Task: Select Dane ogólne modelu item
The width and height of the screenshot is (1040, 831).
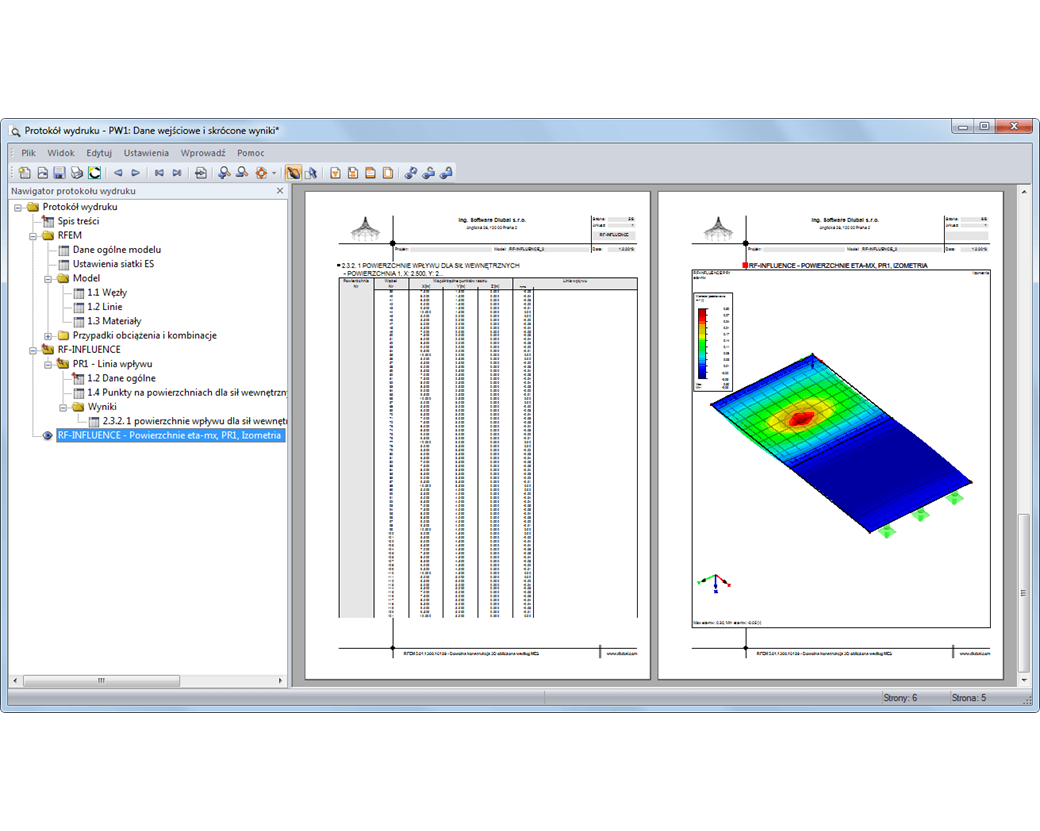Action: point(117,249)
